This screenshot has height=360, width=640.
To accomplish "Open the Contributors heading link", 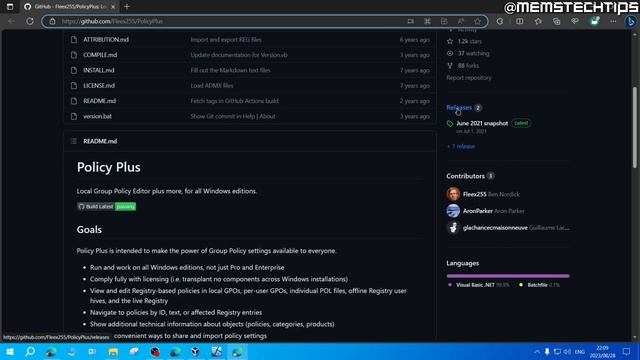I will pyautogui.click(x=465, y=176).
